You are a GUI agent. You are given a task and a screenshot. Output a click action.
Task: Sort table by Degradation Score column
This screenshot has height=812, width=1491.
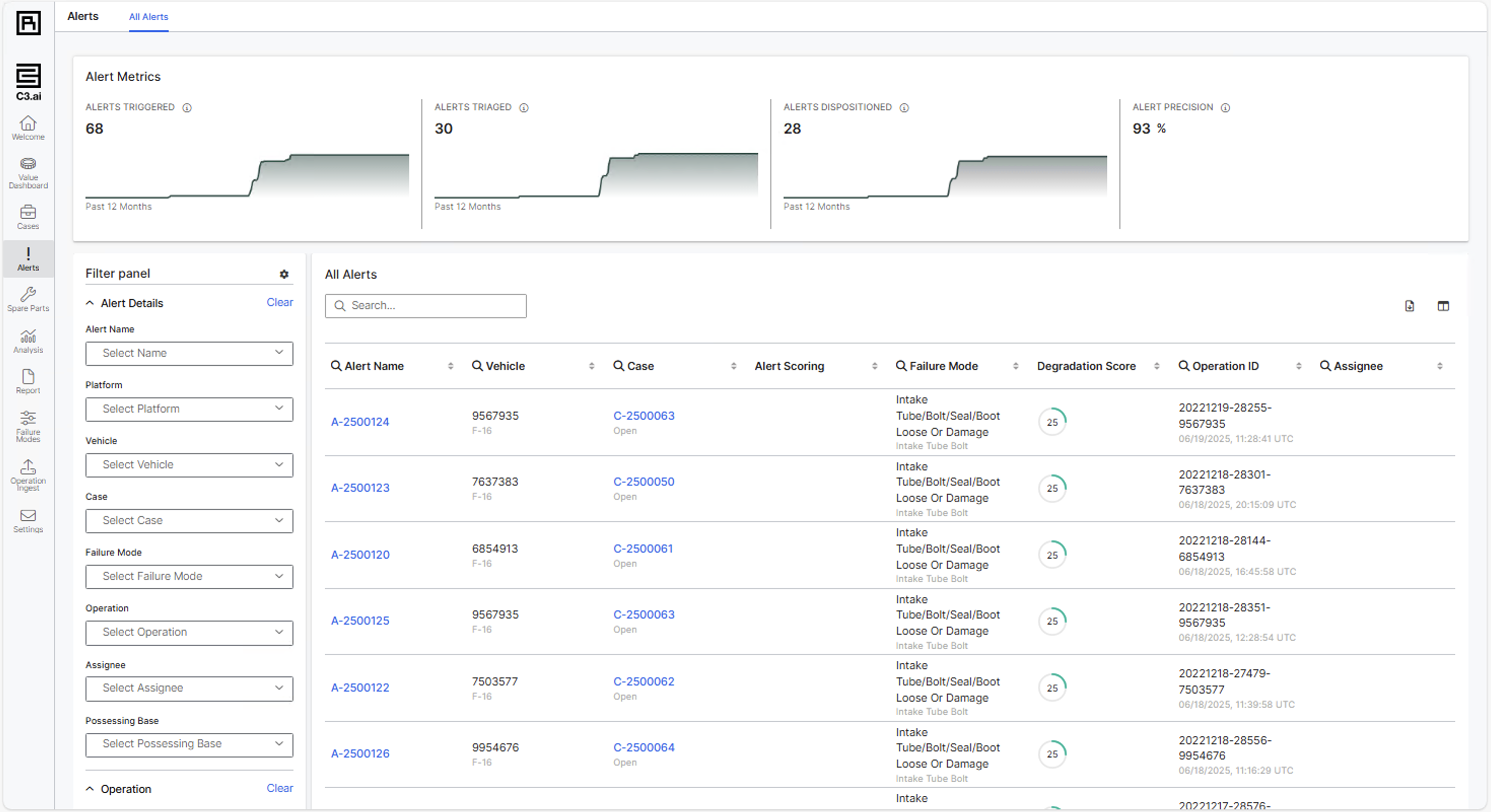click(1157, 366)
